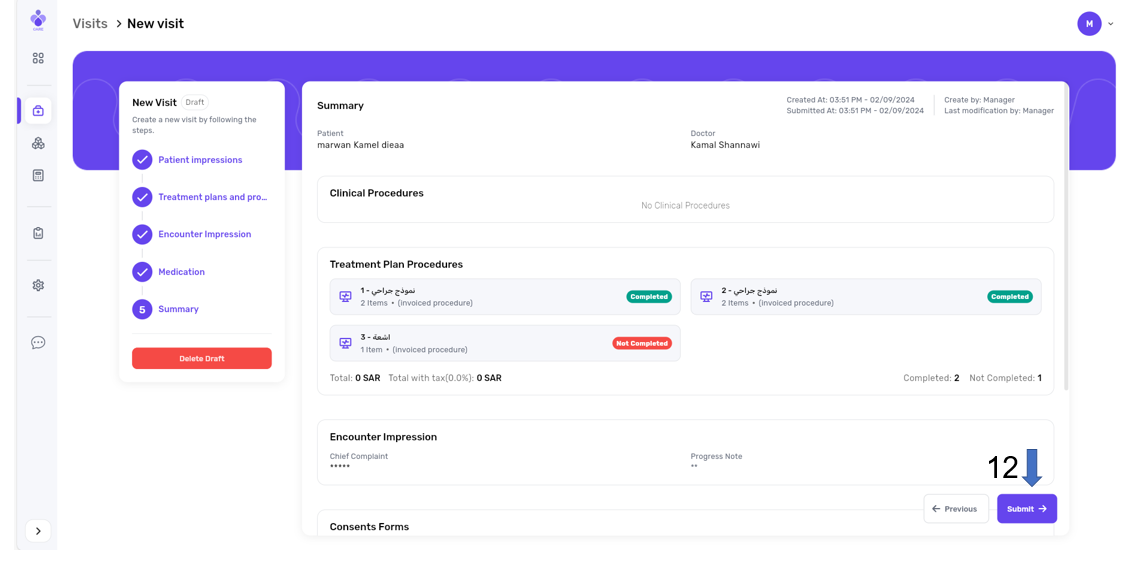Open the Not Completed procedure 3 card
This screenshot has height=565, width=1125.
(504, 343)
